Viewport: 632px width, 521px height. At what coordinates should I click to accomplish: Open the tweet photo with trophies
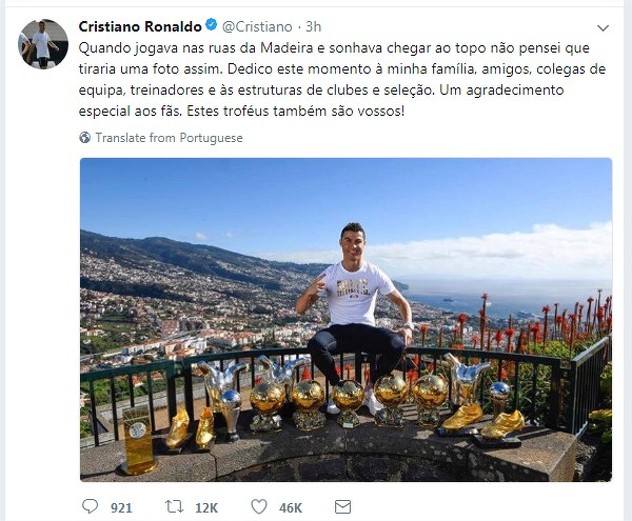tap(345, 318)
